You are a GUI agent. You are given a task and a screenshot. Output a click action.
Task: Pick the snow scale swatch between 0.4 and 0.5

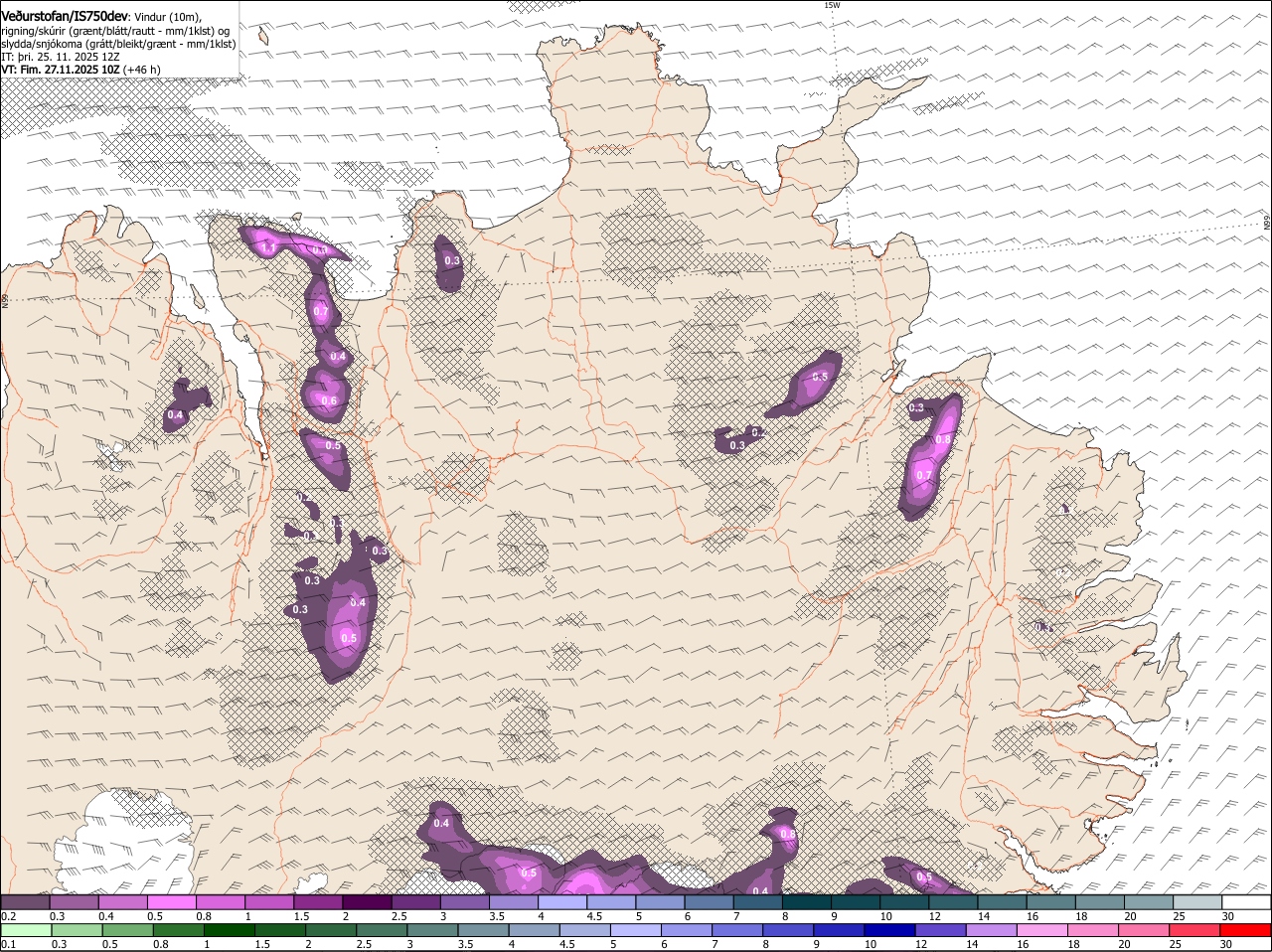[x=123, y=902]
